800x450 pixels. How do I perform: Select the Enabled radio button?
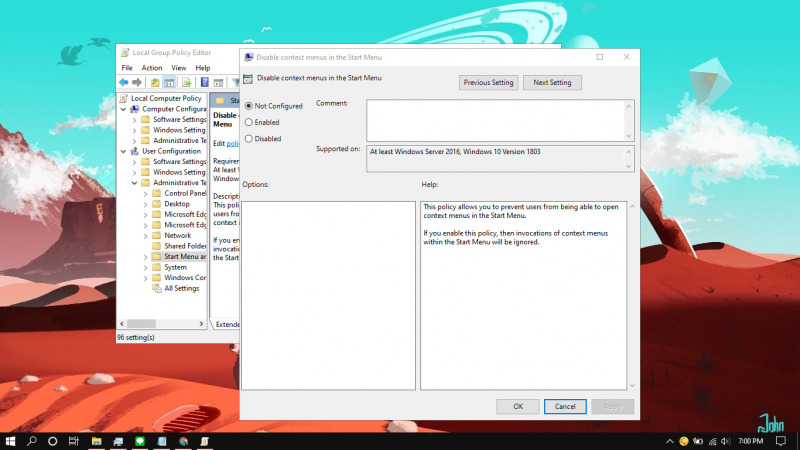click(x=248, y=122)
